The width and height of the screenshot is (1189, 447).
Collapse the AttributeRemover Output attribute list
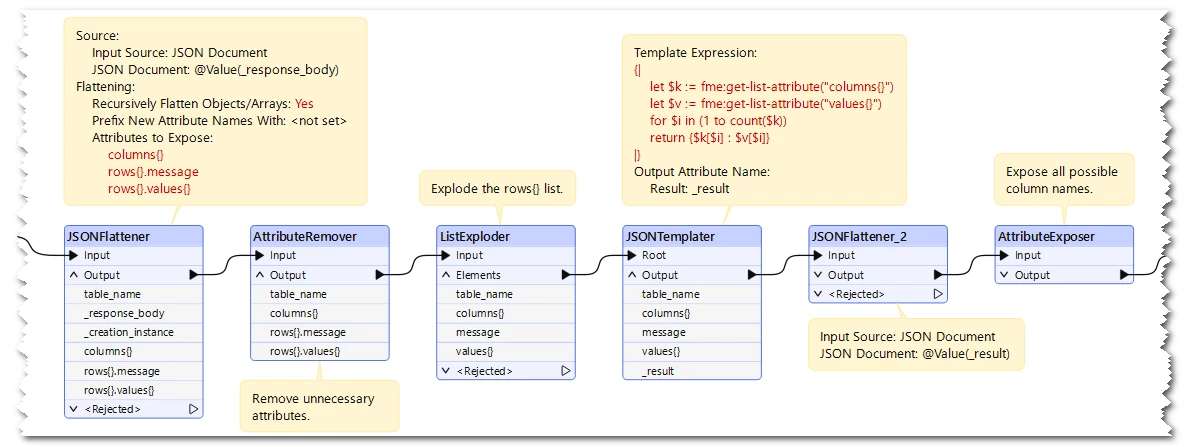pyautogui.click(x=259, y=275)
